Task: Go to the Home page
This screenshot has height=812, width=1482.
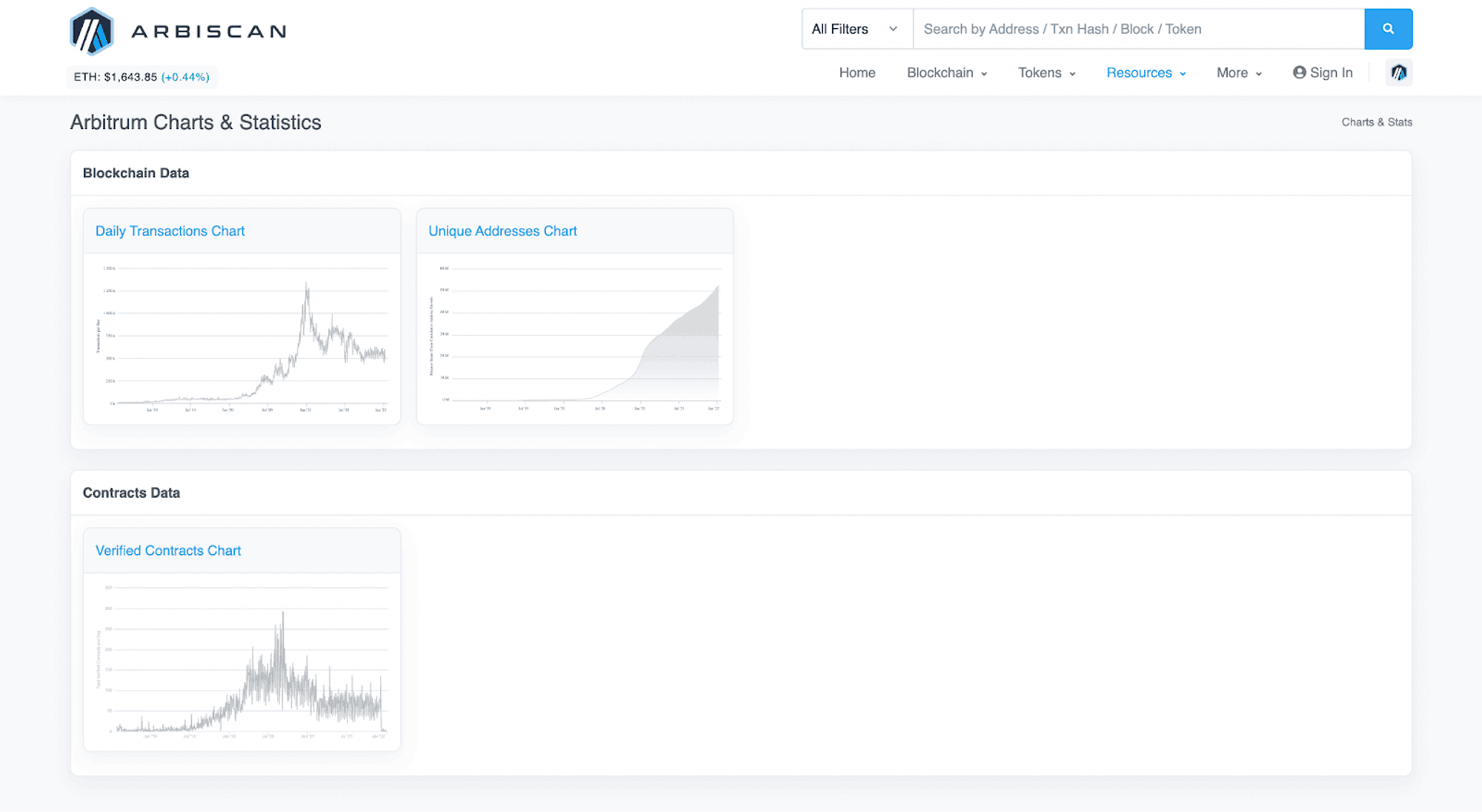Action: [x=857, y=73]
